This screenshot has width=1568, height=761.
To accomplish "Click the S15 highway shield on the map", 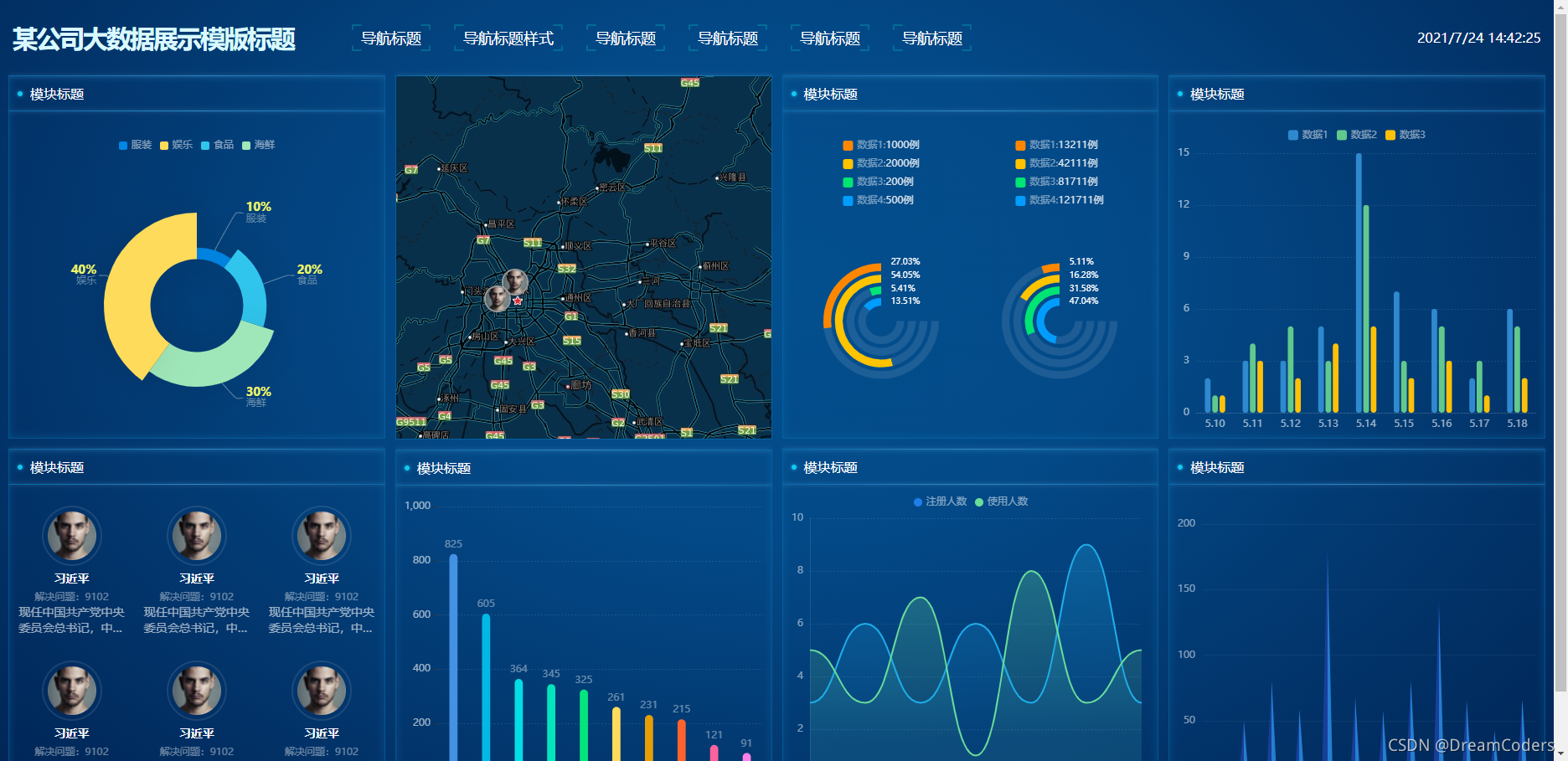I will point(572,341).
